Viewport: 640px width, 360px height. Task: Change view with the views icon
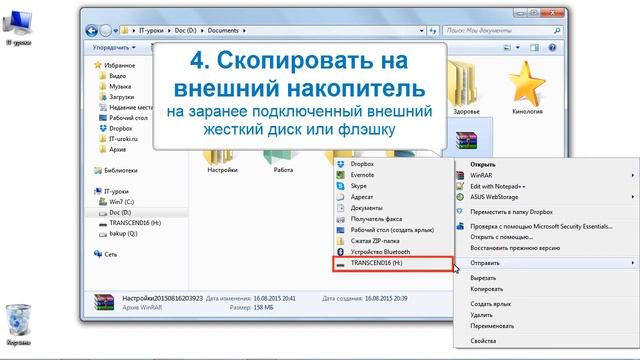pyautogui.click(x=507, y=48)
